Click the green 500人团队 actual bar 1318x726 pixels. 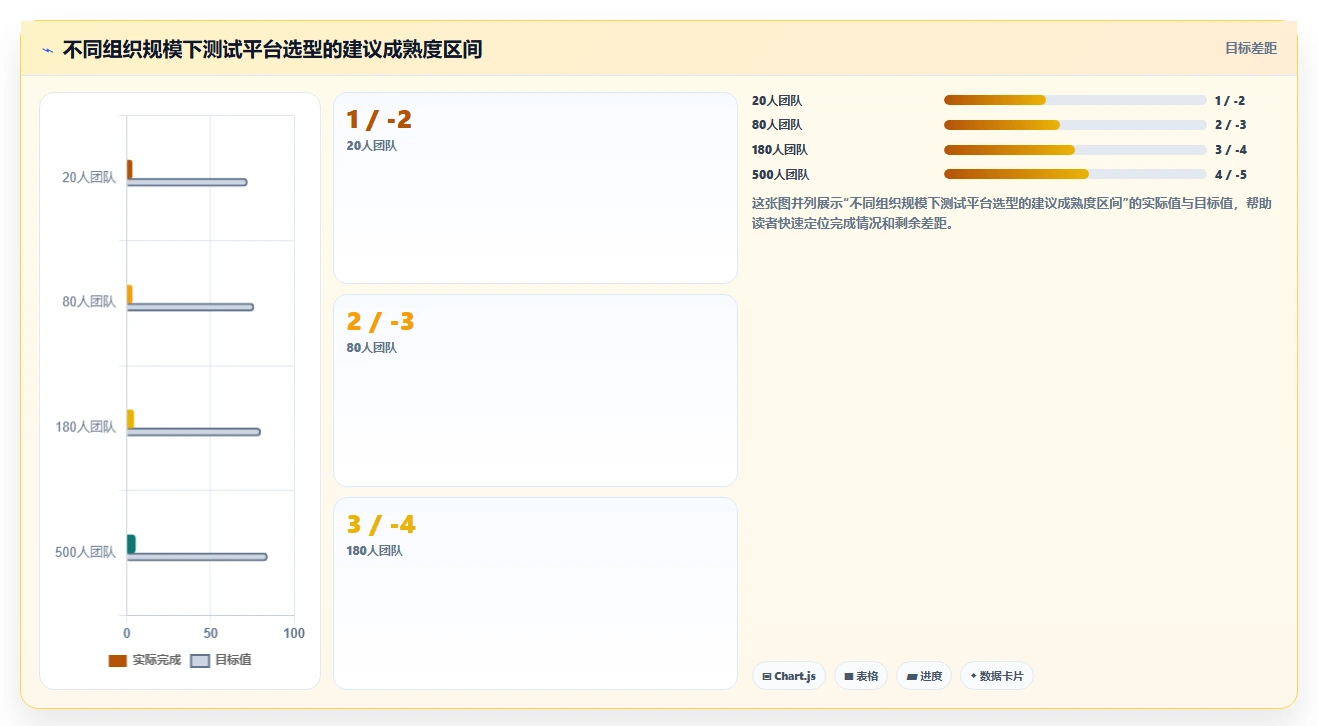(x=131, y=544)
